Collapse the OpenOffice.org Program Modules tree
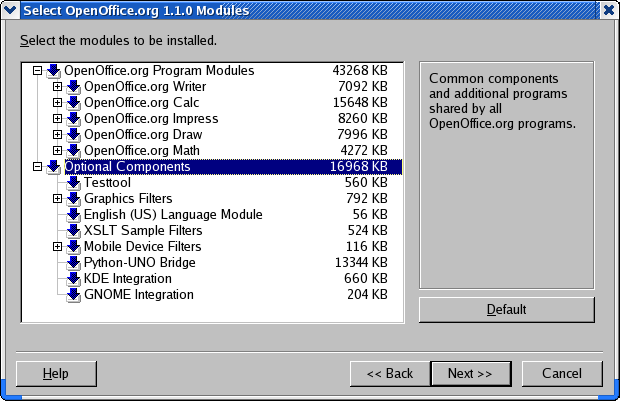Viewport: 620px width, 401px height. pyautogui.click(x=37, y=70)
